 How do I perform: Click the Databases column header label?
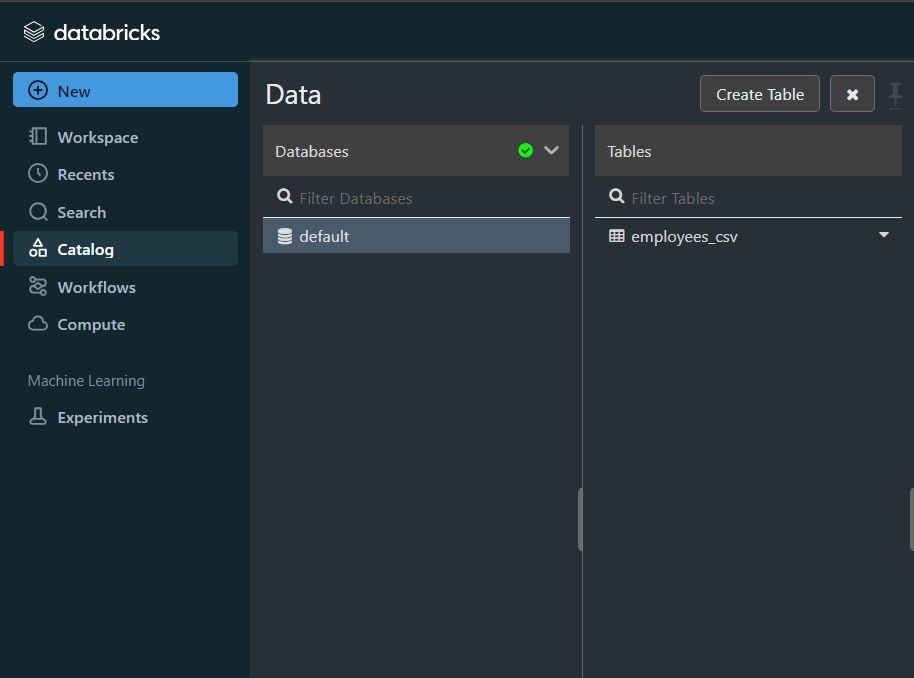coord(312,152)
